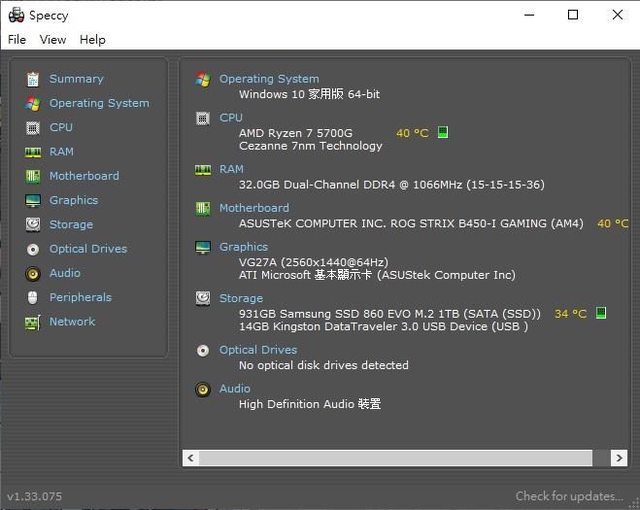Open the View menu
The width and height of the screenshot is (640, 510).
pos(53,40)
